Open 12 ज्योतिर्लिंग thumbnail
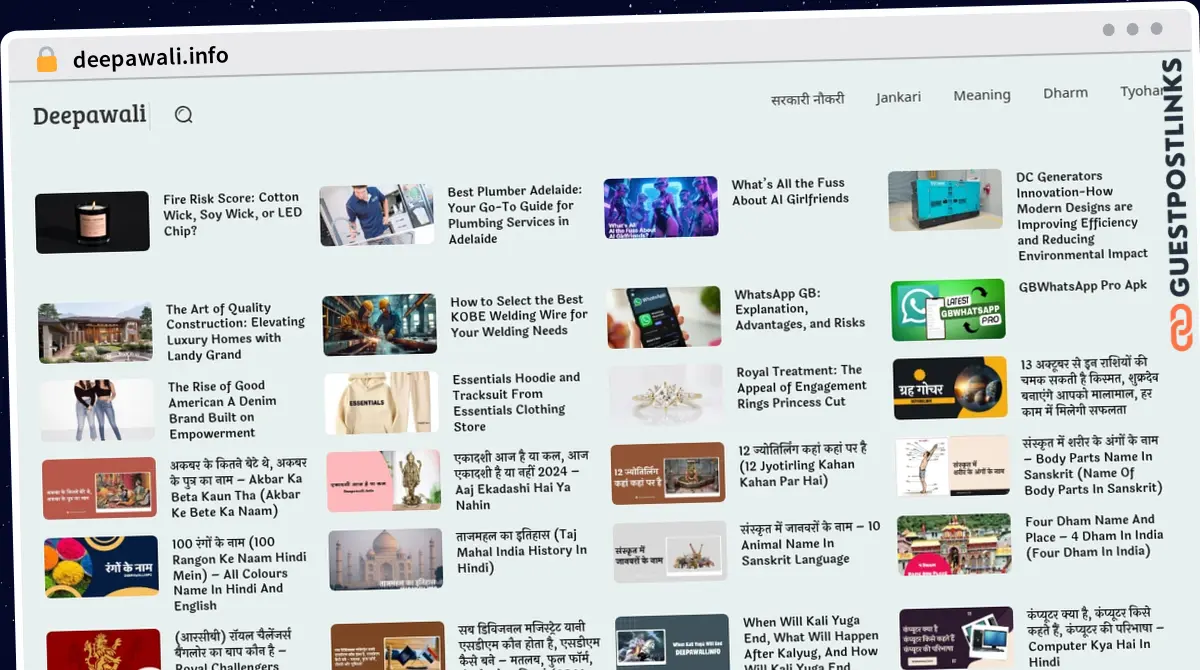Viewport: 1200px width, 670px height. [x=668, y=473]
